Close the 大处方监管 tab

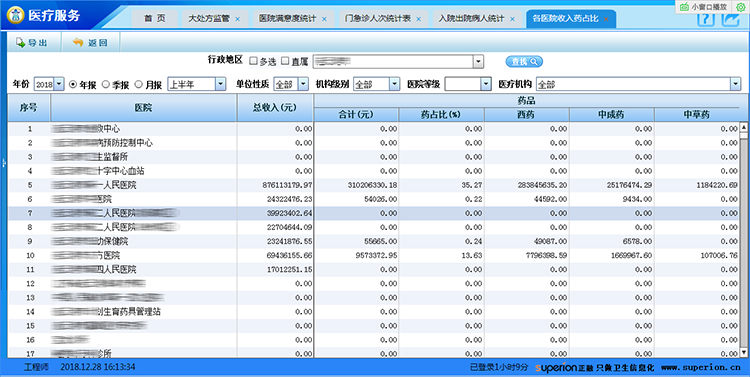click(238, 19)
